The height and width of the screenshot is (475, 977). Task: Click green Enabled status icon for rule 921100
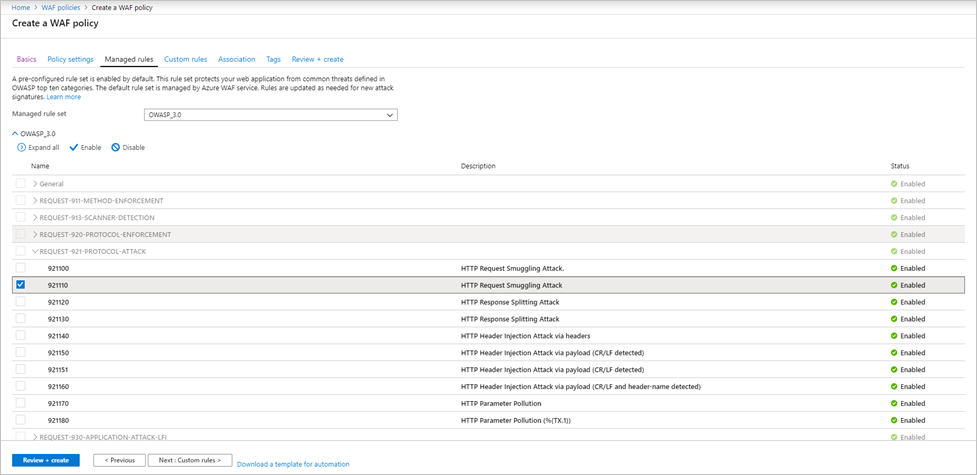pyautogui.click(x=894, y=268)
